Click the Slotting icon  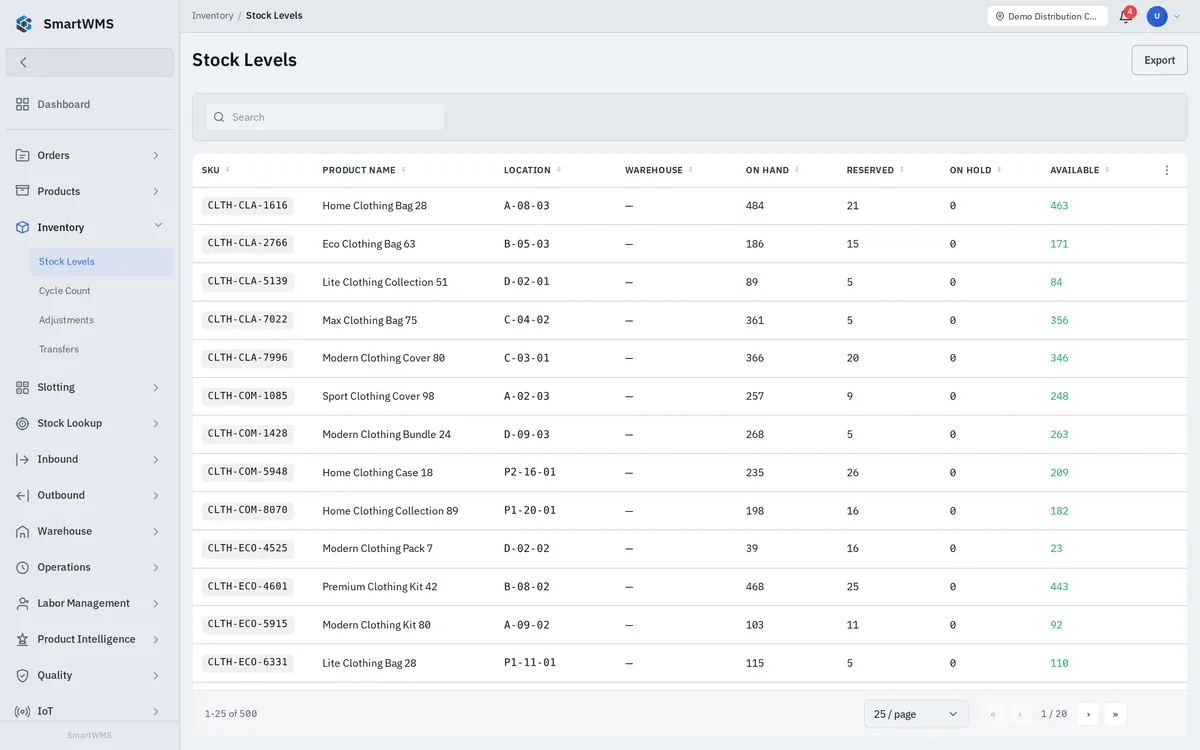[x=22, y=387]
